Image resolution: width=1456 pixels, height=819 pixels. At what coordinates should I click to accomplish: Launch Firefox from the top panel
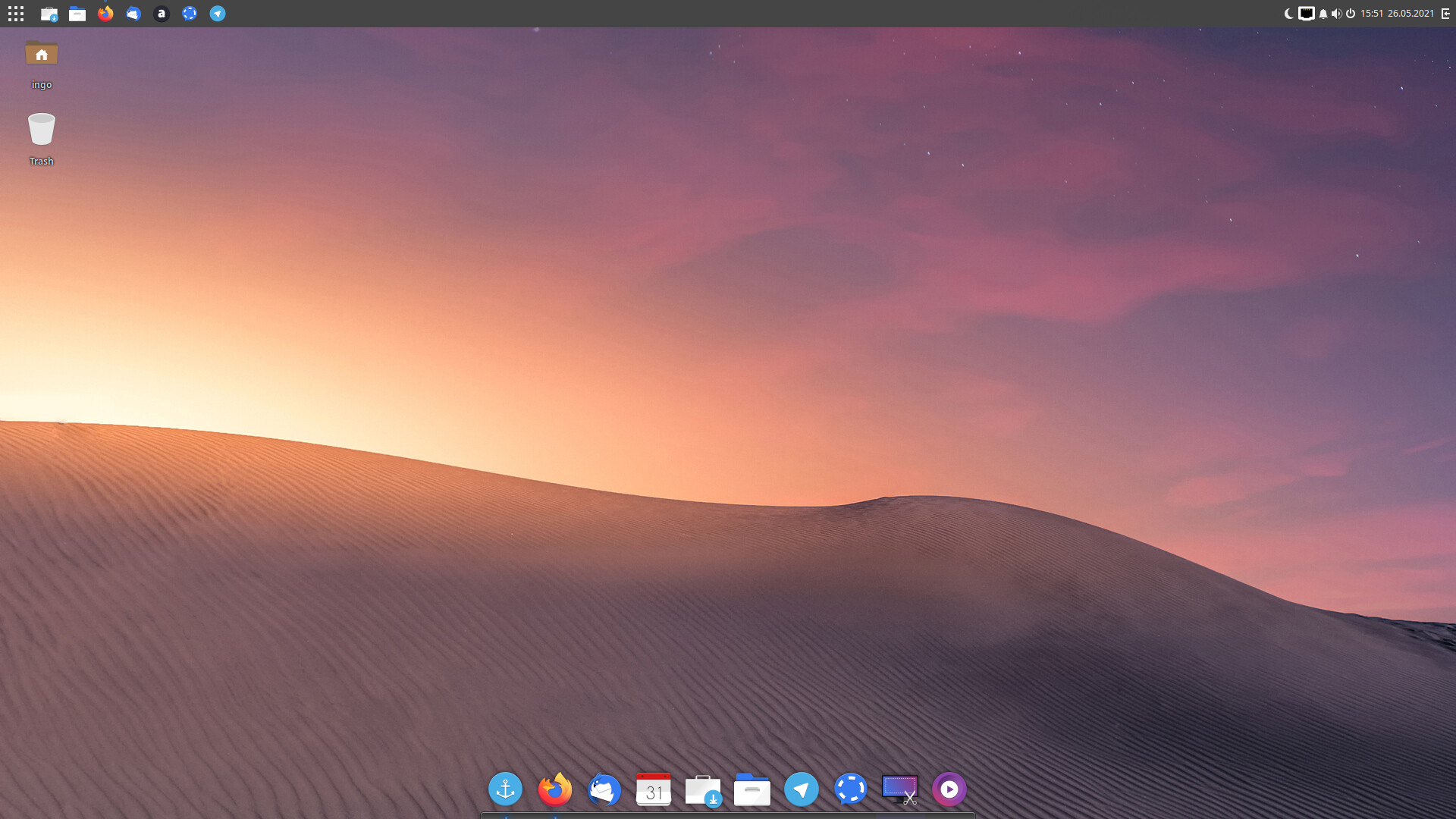click(x=105, y=14)
